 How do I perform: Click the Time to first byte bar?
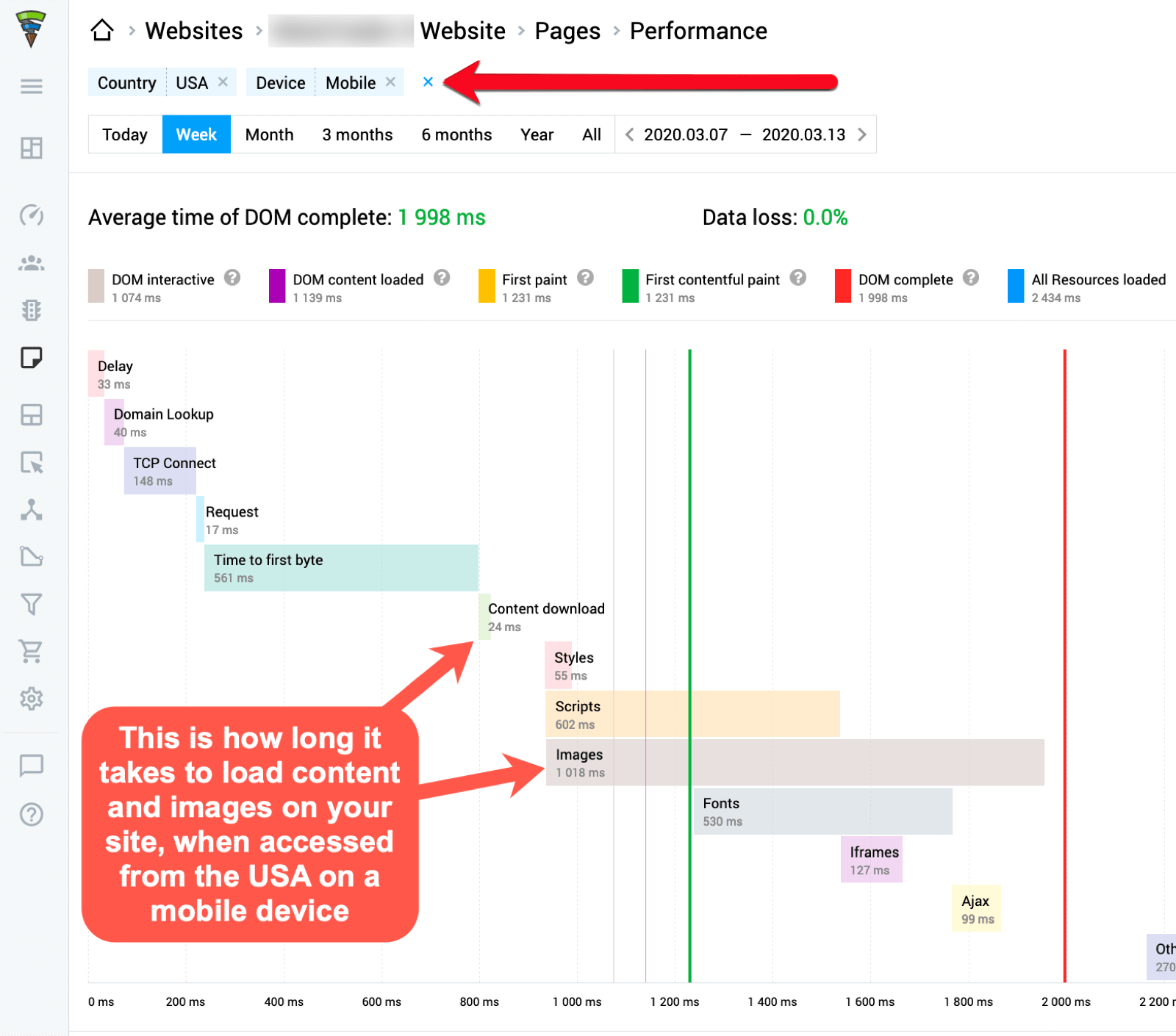(x=341, y=568)
